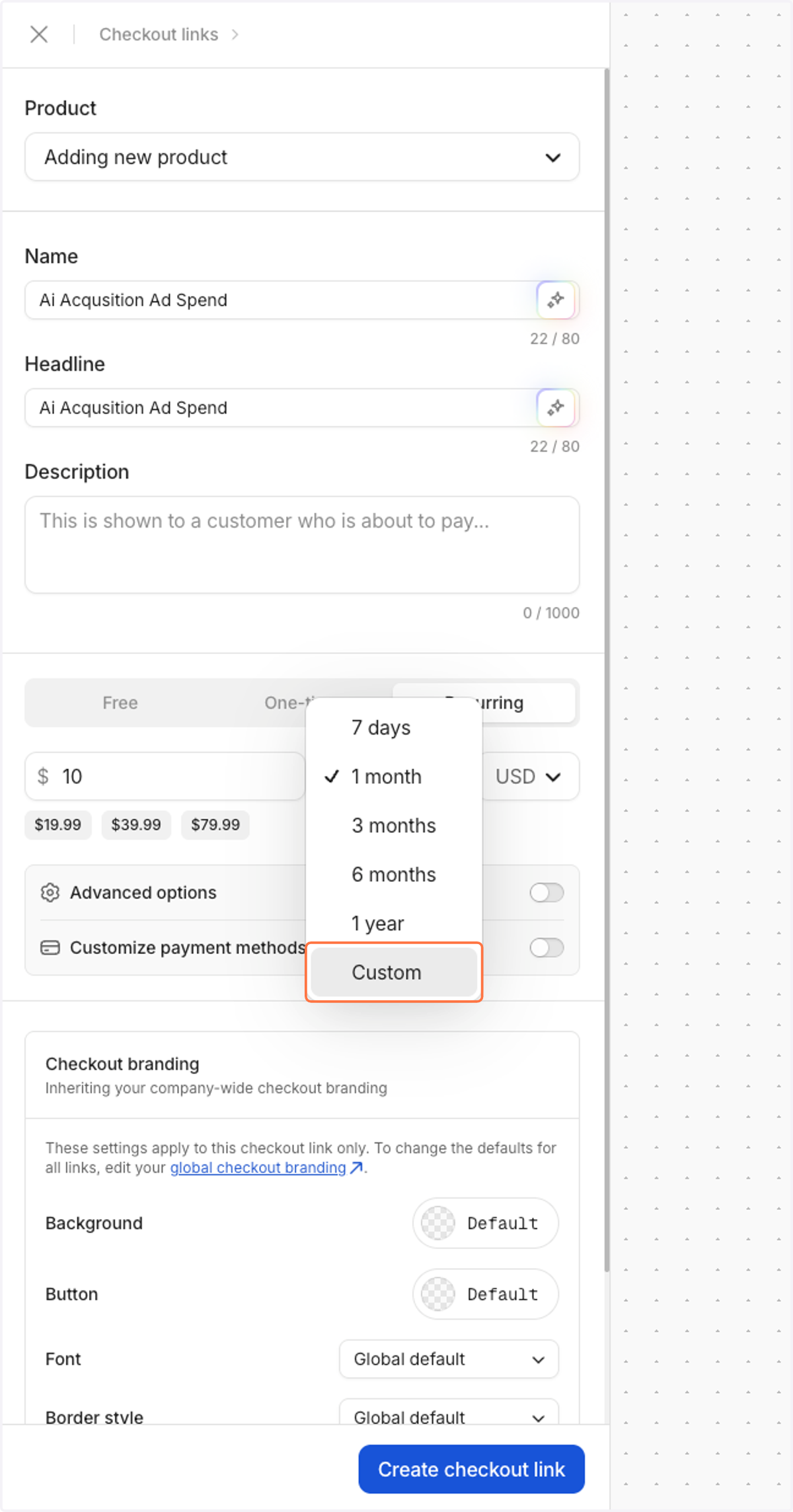The width and height of the screenshot is (793, 1512).
Task: Pick the $39.99 price suggestion
Action: [x=136, y=824]
